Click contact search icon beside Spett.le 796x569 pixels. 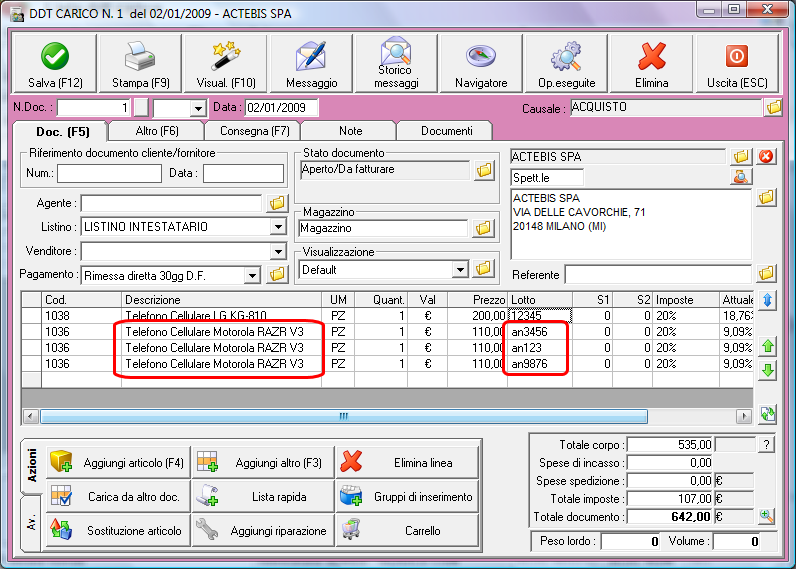tap(741, 177)
